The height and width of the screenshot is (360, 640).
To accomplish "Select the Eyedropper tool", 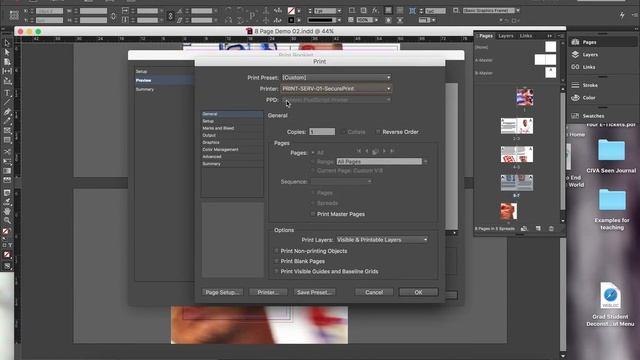I will (7, 202).
